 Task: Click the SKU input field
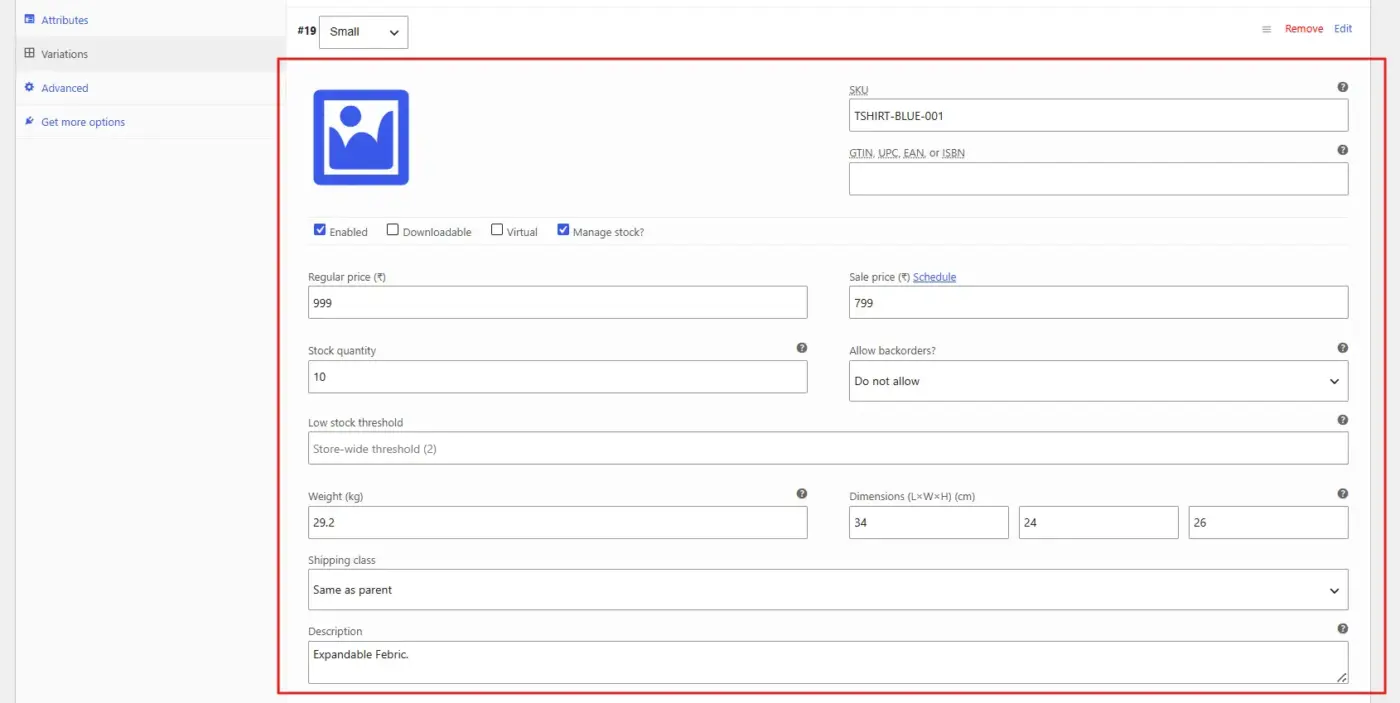[1098, 115]
